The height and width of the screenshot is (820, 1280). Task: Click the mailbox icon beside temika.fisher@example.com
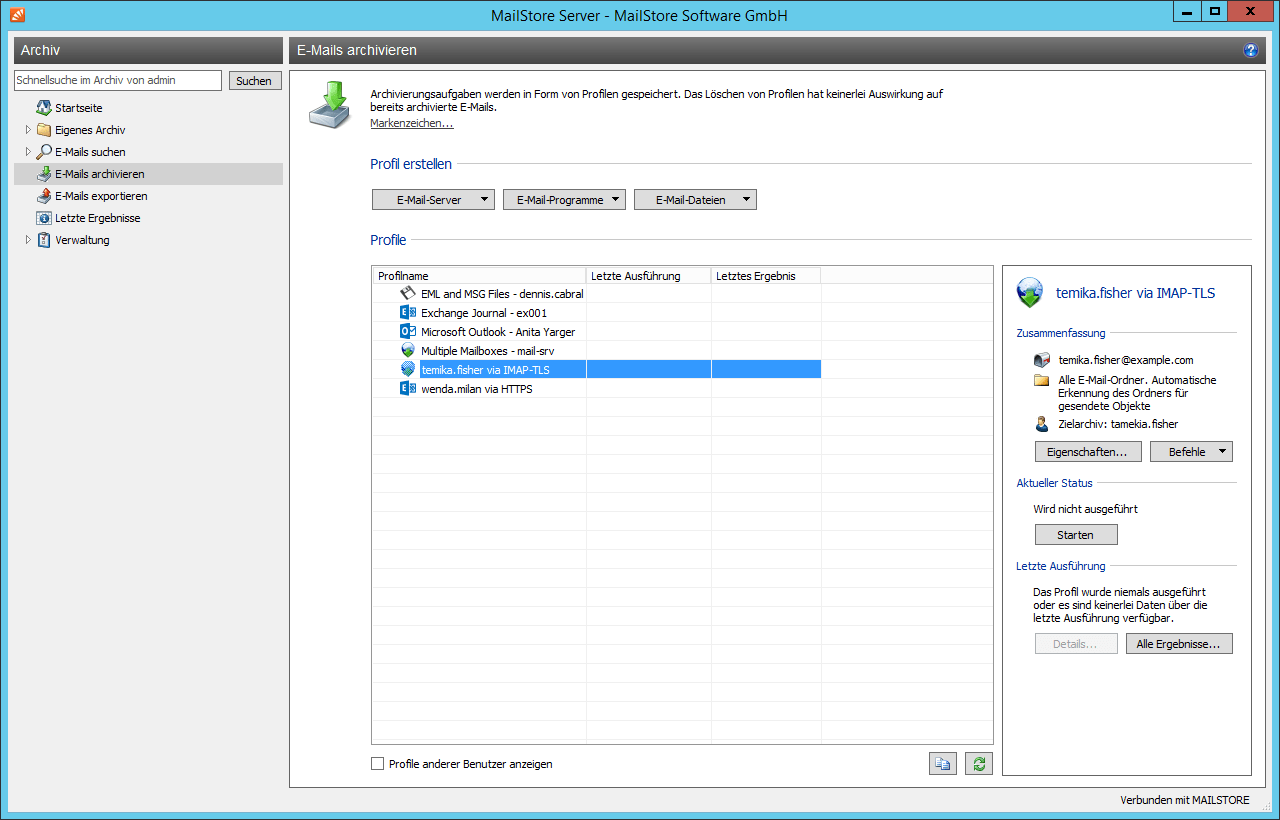(x=1042, y=360)
